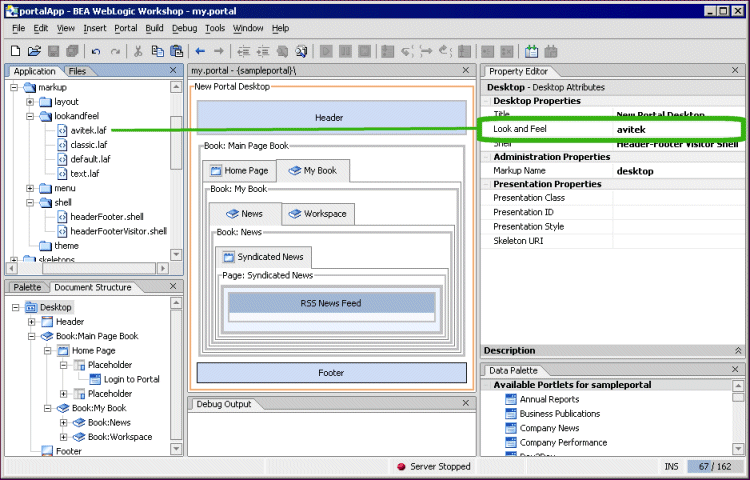Open the Portal menu
This screenshot has height=480, width=750.
(x=126, y=28)
